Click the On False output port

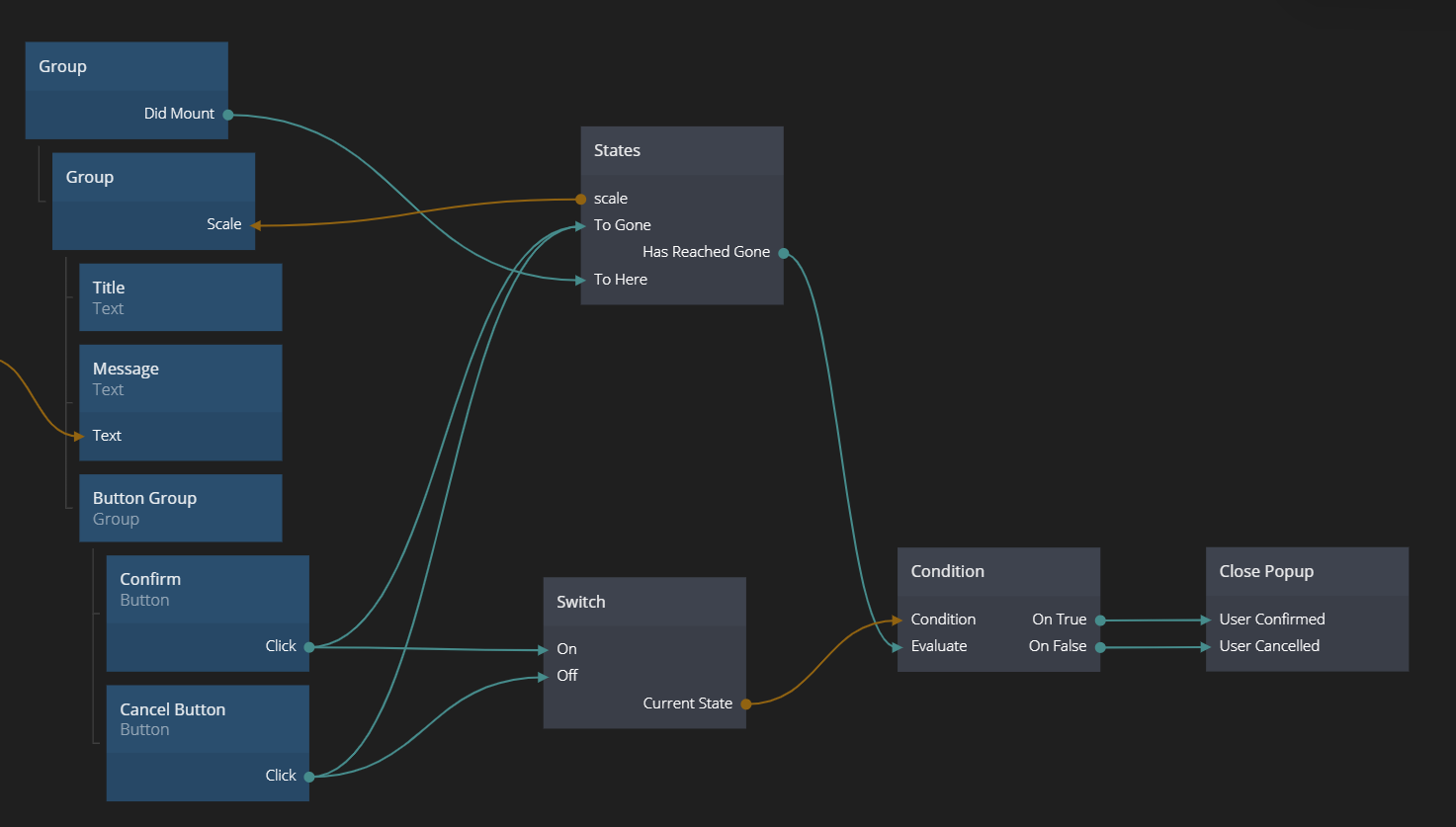(1100, 647)
